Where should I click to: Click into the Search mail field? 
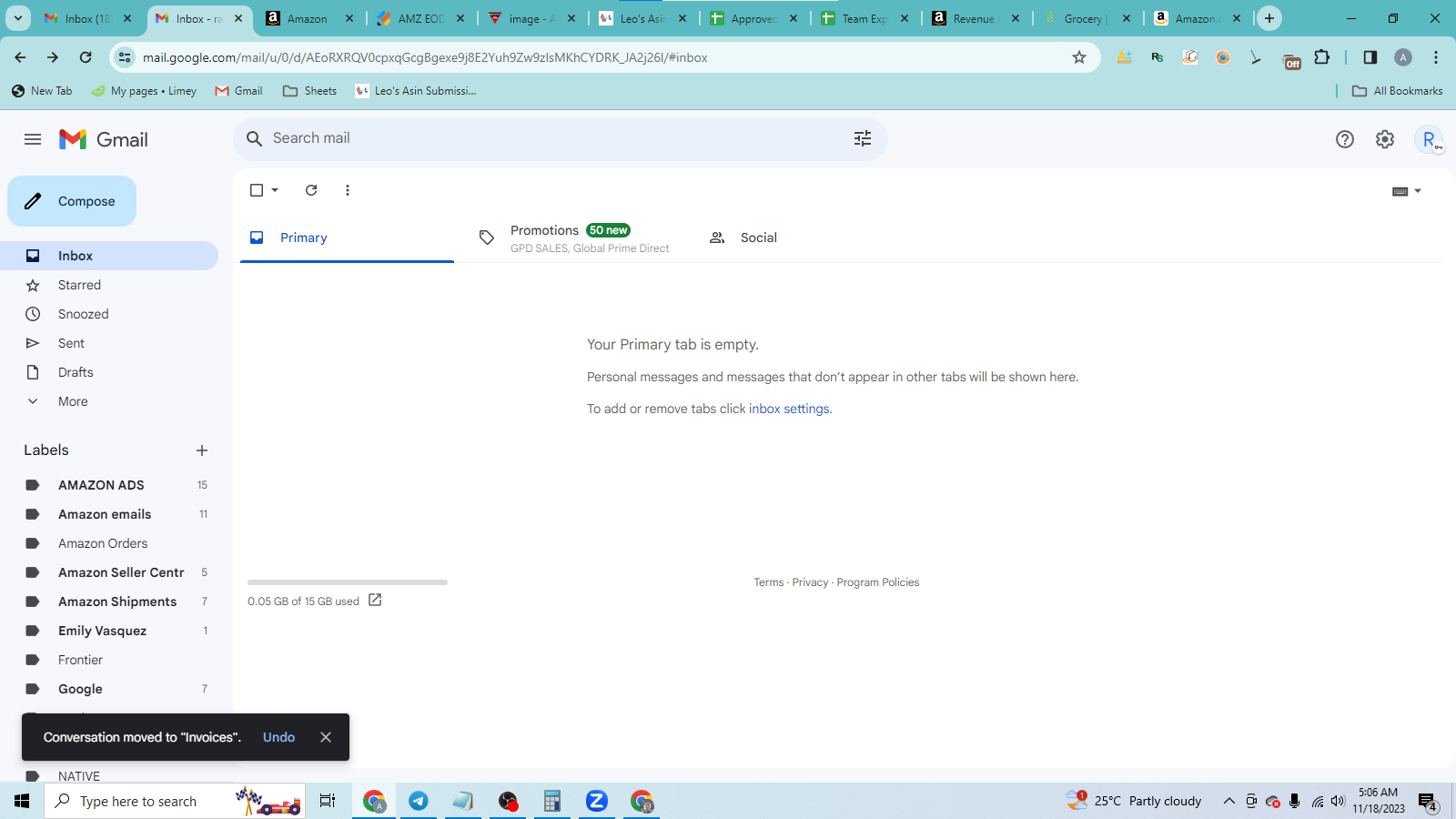click(x=555, y=138)
